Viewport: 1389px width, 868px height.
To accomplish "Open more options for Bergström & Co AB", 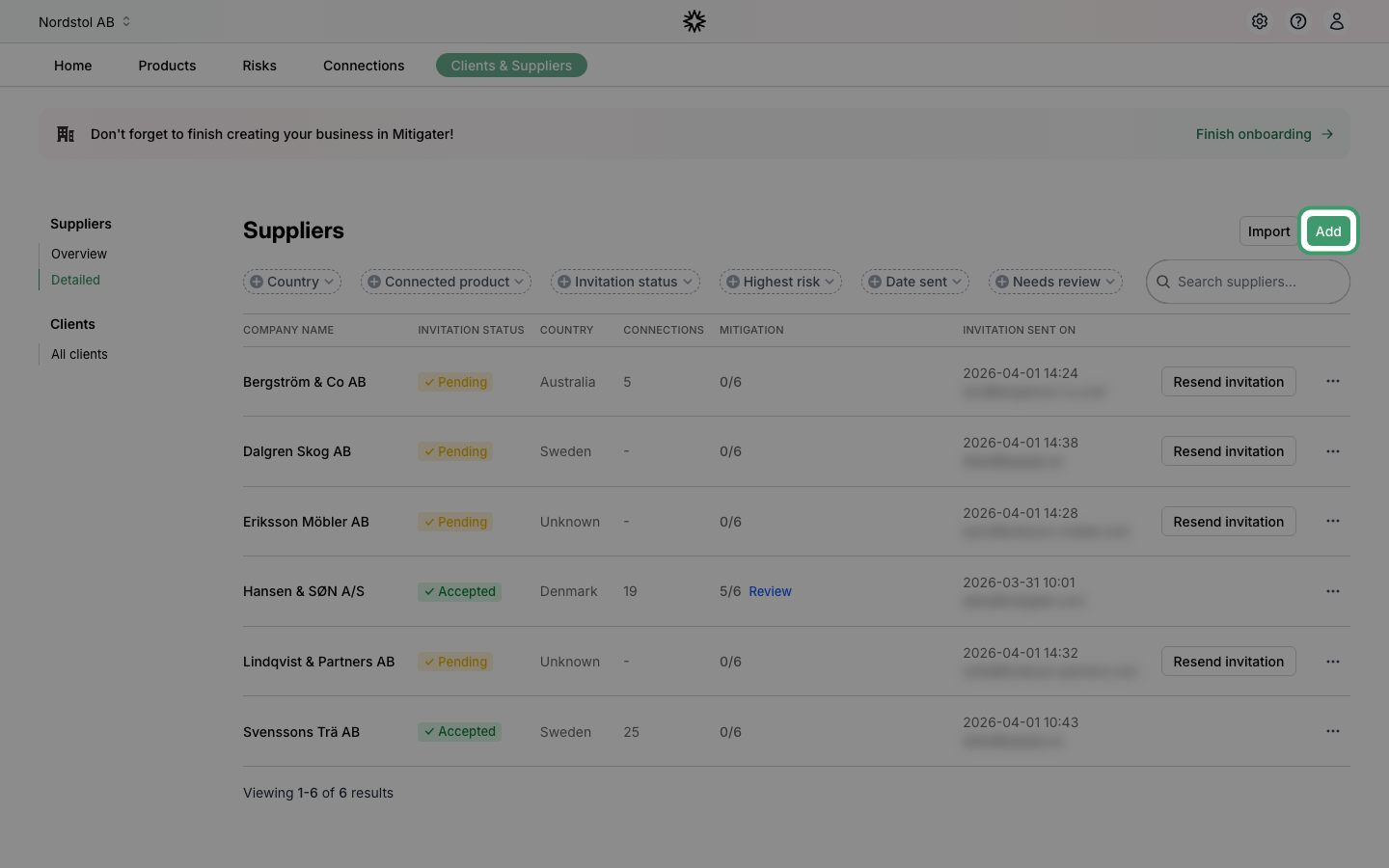I will 1333,381.
